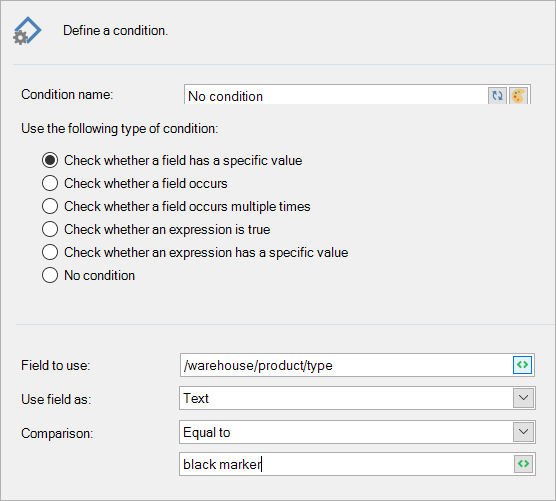Open the Text combo box
The width and height of the screenshot is (556, 501).
click(x=357, y=398)
